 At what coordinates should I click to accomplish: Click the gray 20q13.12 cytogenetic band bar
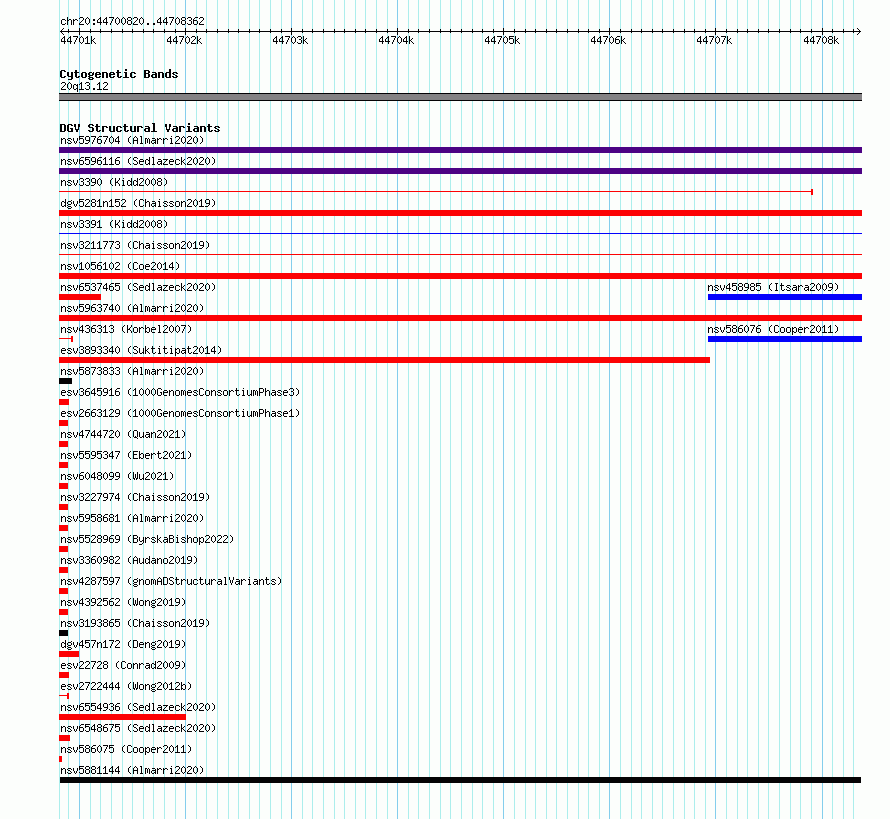(x=460, y=97)
